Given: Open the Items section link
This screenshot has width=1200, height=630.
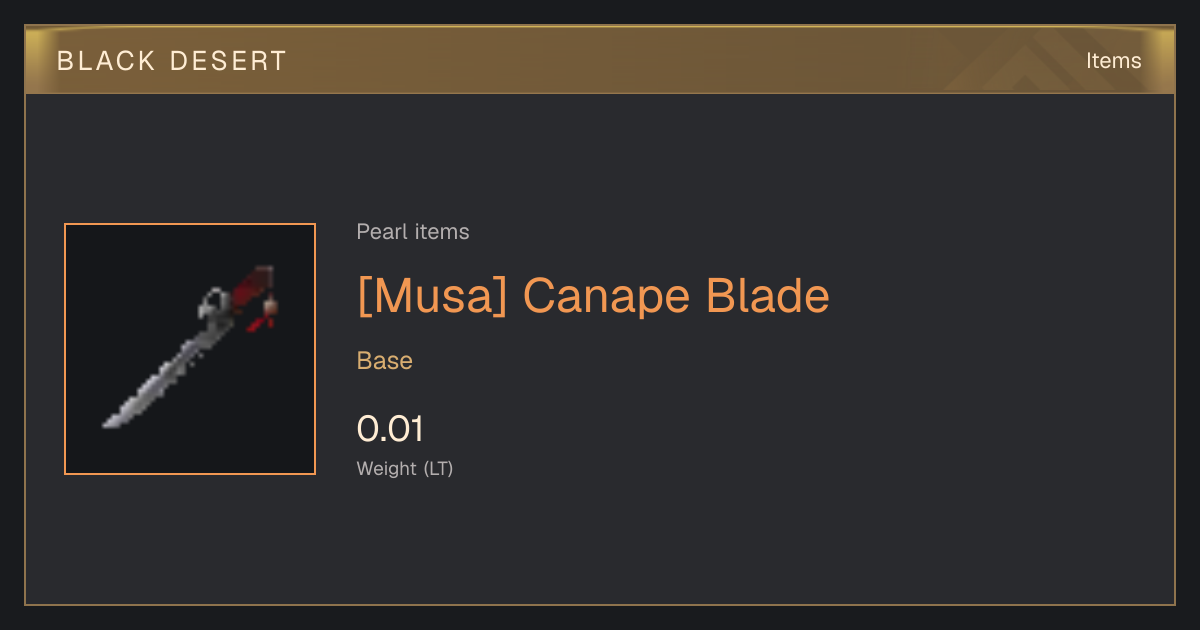Looking at the screenshot, I should (x=1113, y=61).
